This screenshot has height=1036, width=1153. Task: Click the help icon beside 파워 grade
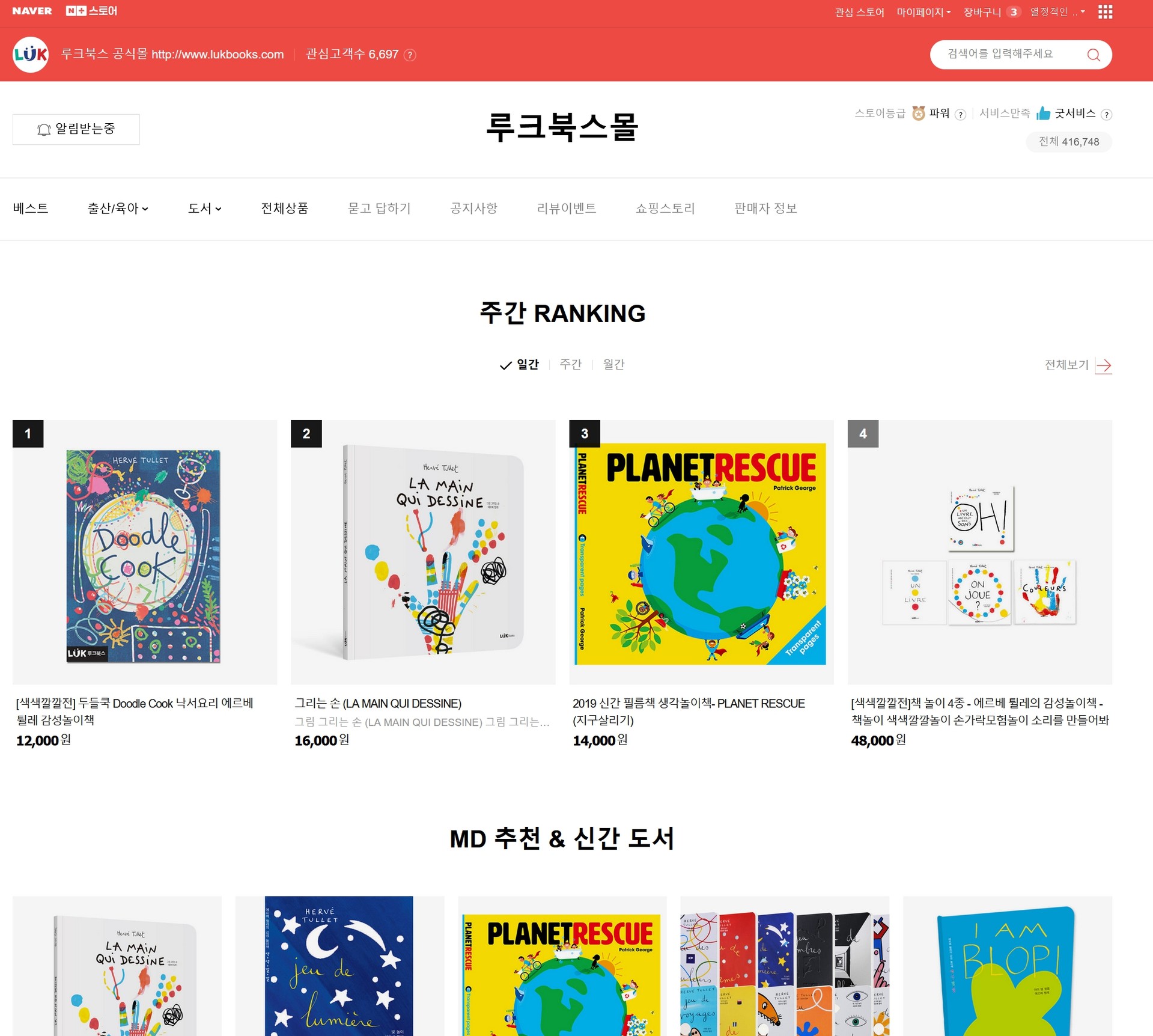click(960, 115)
